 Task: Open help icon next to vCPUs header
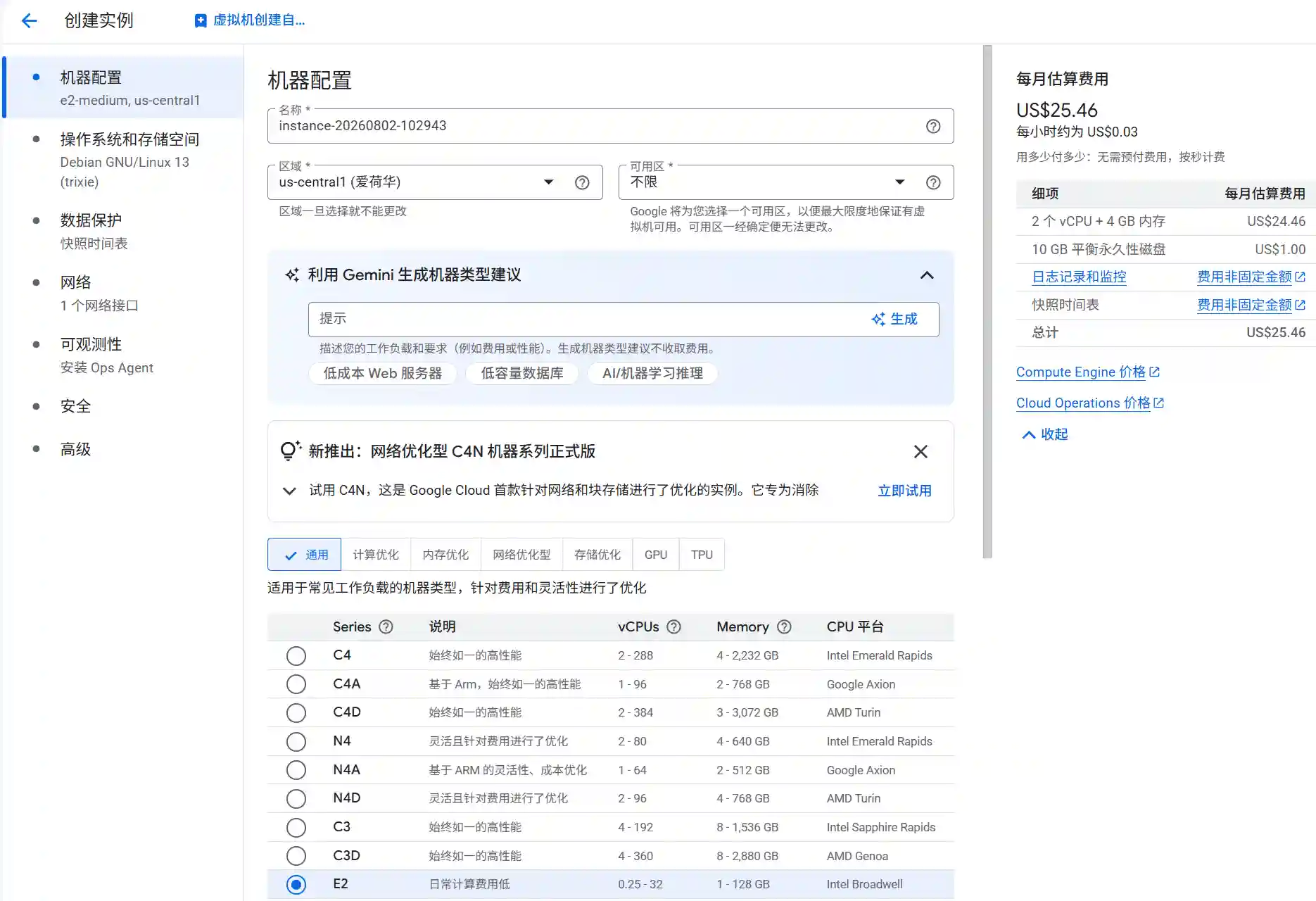(x=673, y=626)
